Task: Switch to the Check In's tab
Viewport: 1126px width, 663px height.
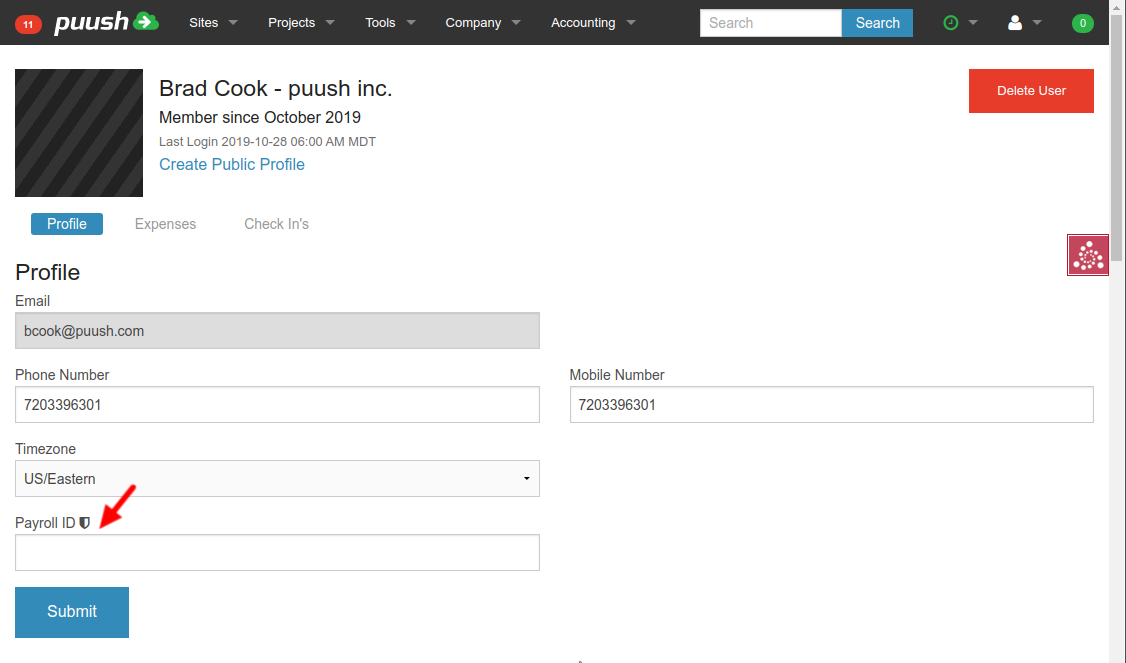Action: [x=276, y=224]
